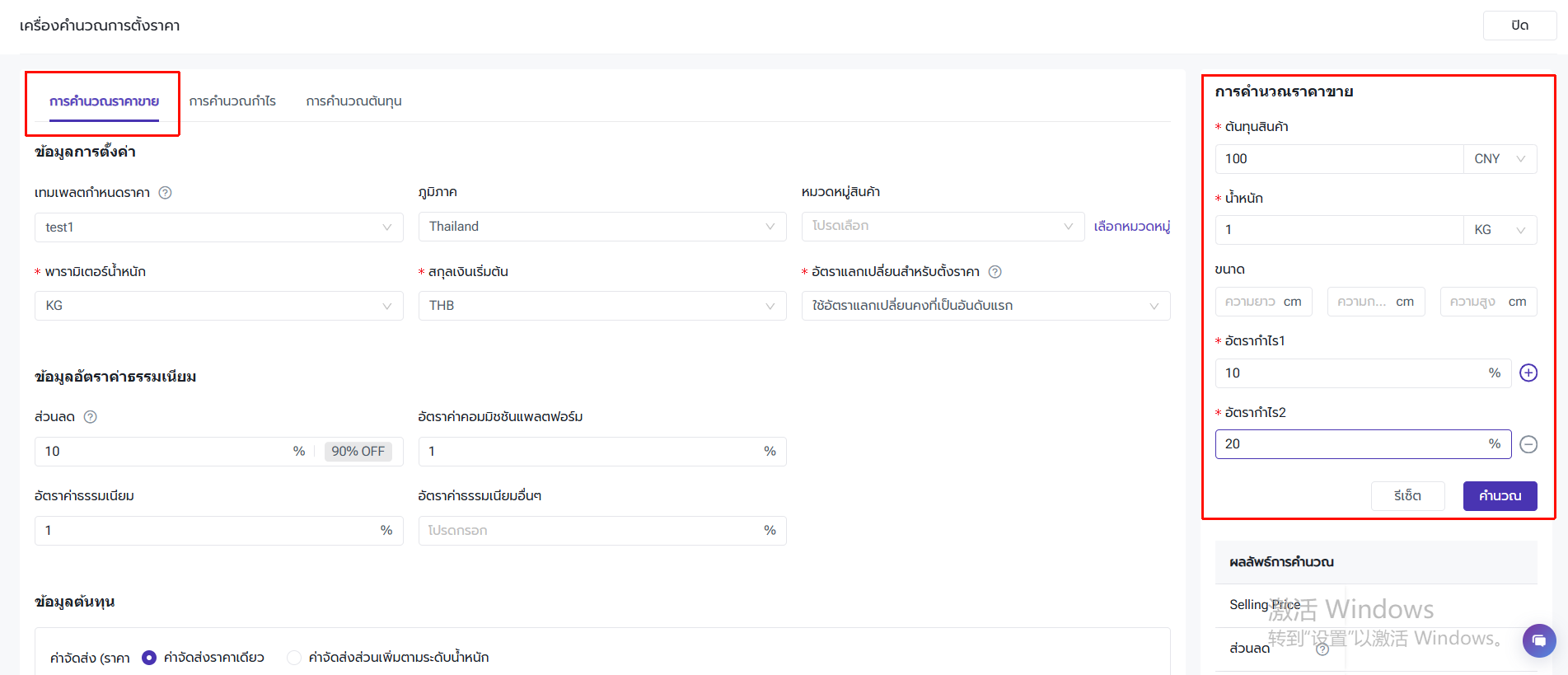The image size is (1568, 675).
Task: Open the chat support bubble
Action: click(x=1538, y=640)
